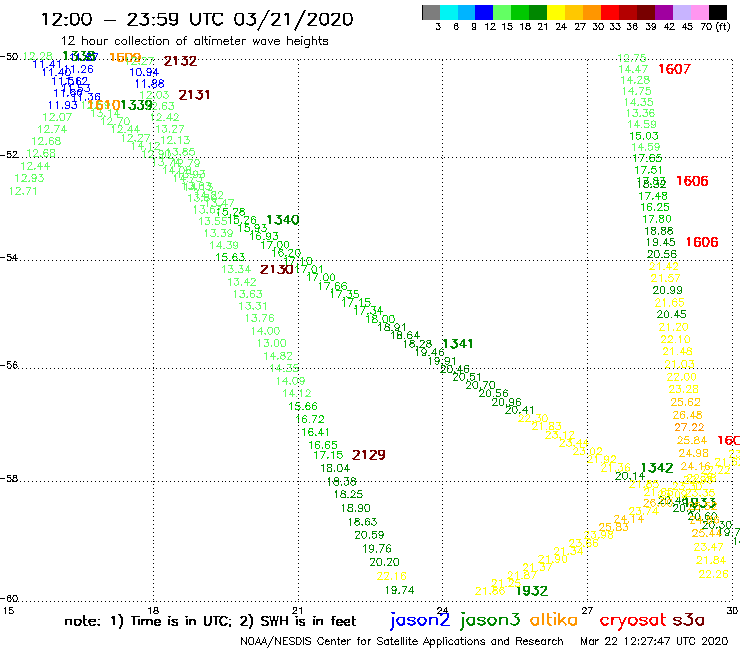Viewport: 740px width, 650px height.
Task: Click wave height value 19.74
Action: [x=399, y=590]
